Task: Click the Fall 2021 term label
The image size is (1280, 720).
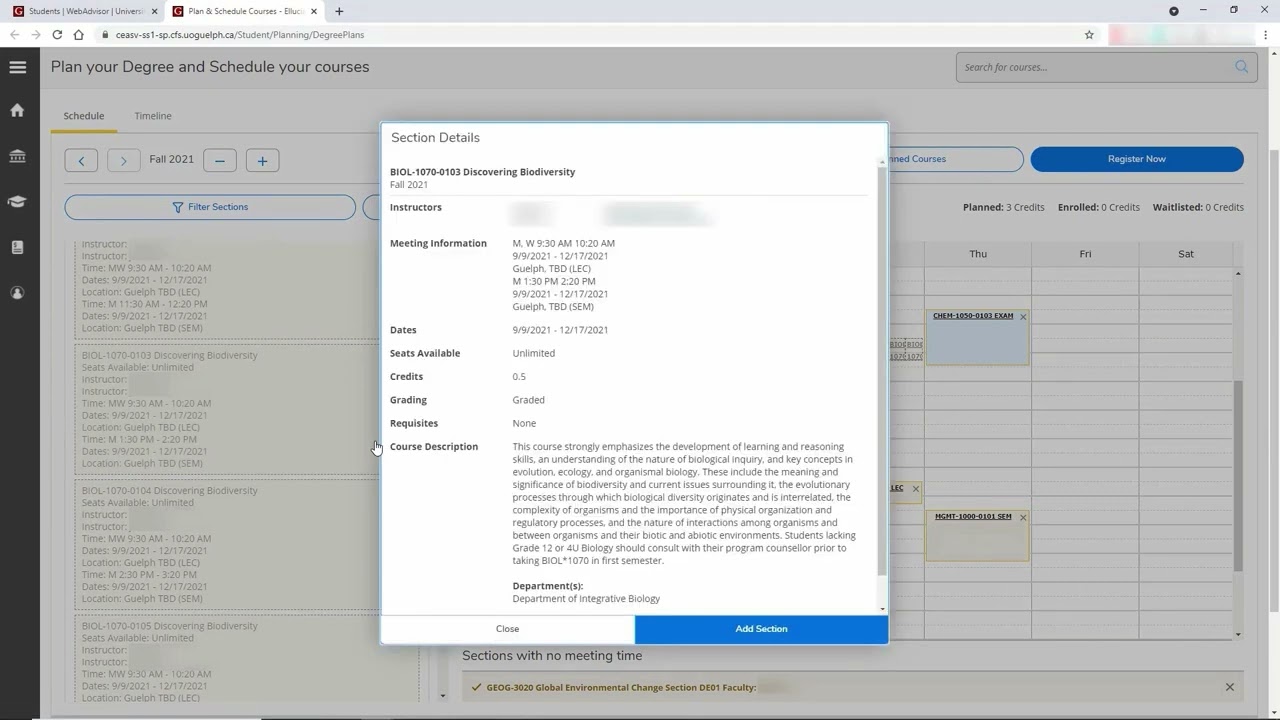Action: tap(171, 159)
